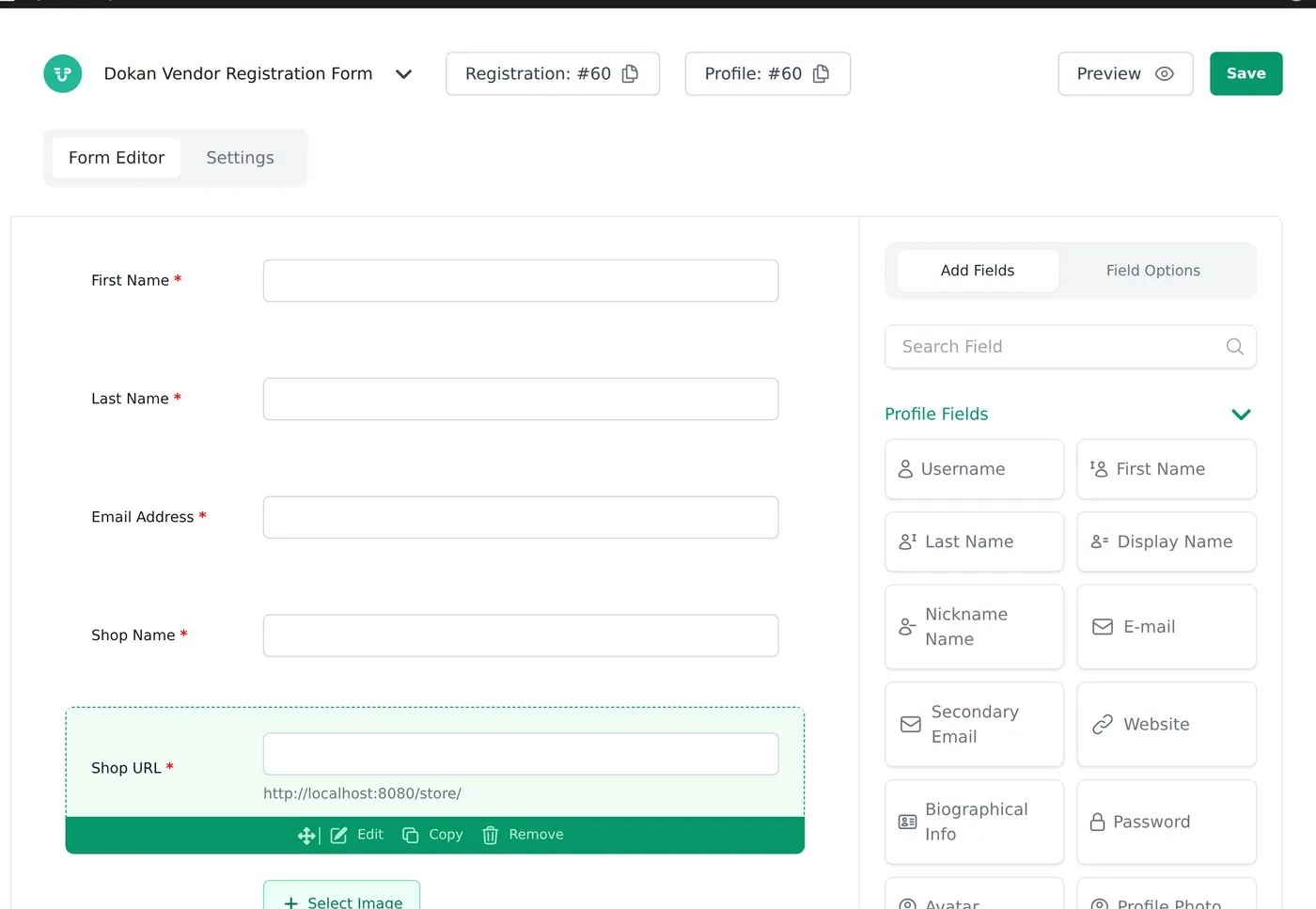Click the link icon on Website field

coord(1103,725)
